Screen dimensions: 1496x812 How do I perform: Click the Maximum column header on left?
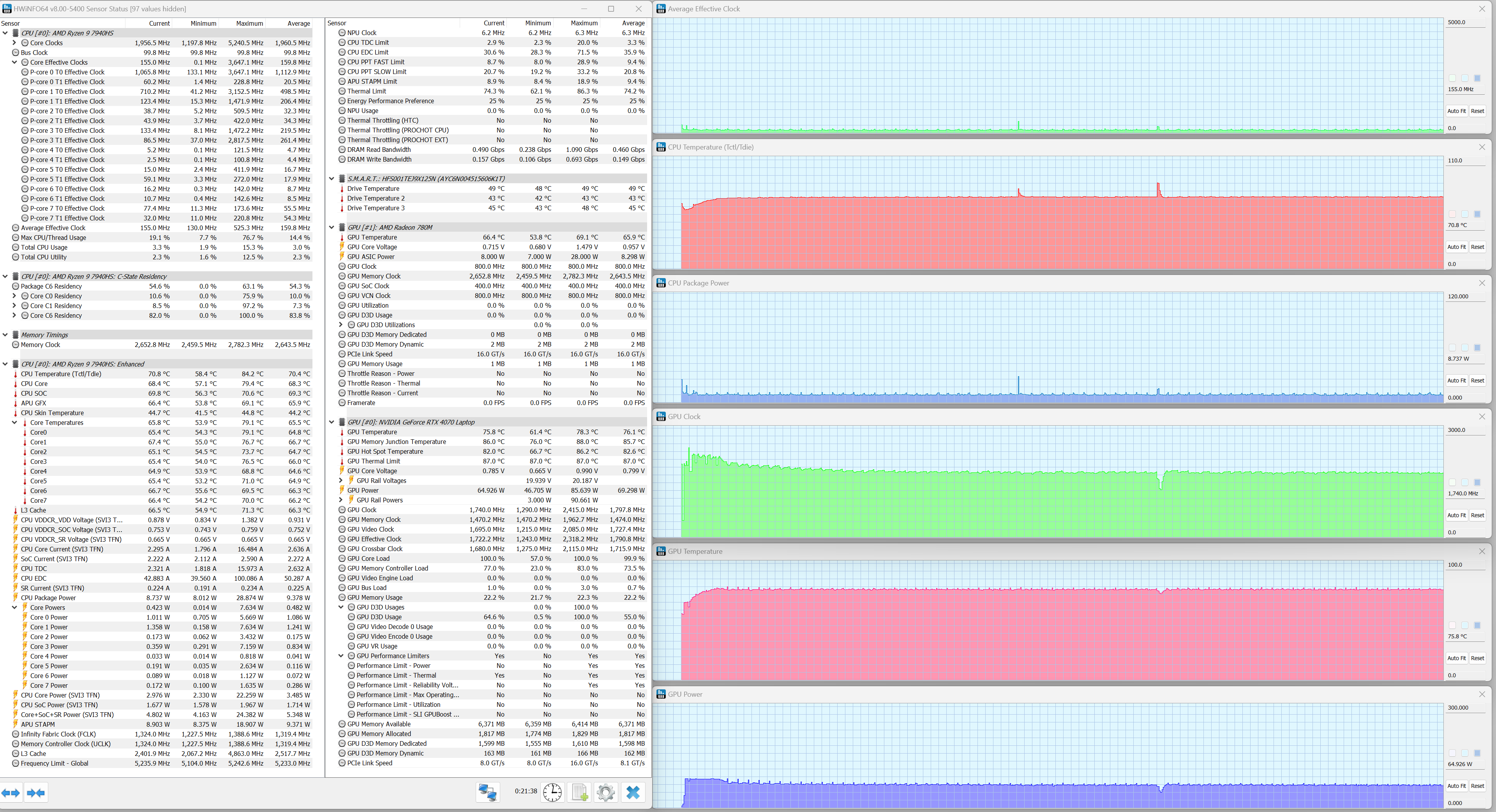point(249,23)
